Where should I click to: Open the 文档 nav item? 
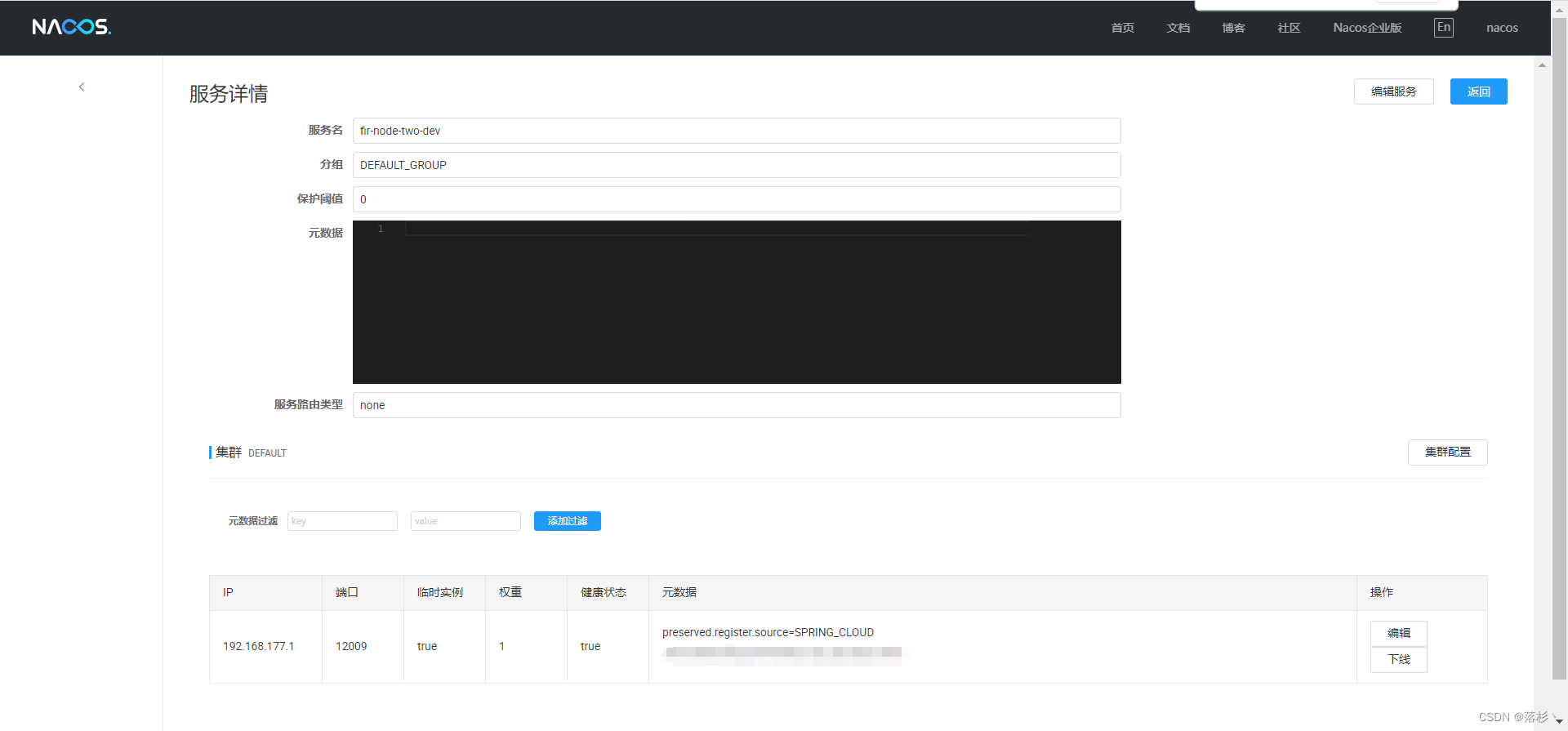(1178, 28)
